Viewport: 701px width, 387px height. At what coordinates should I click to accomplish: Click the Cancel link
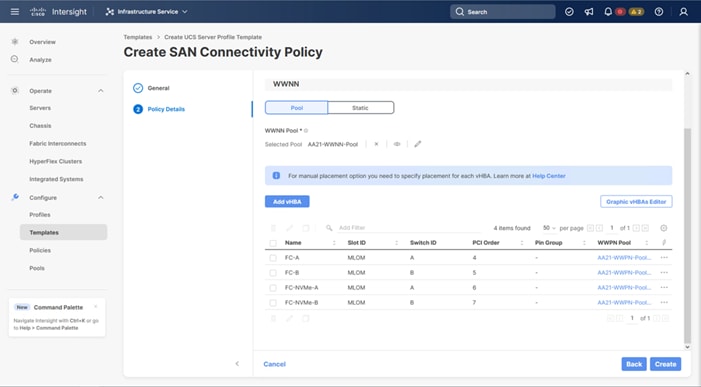pyautogui.click(x=274, y=364)
